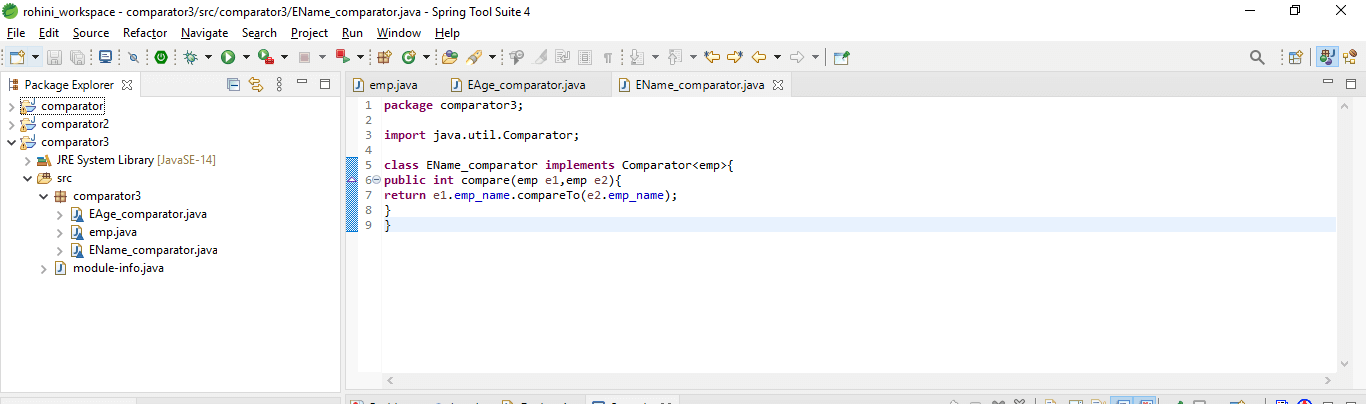Open the Source menu

point(91,33)
